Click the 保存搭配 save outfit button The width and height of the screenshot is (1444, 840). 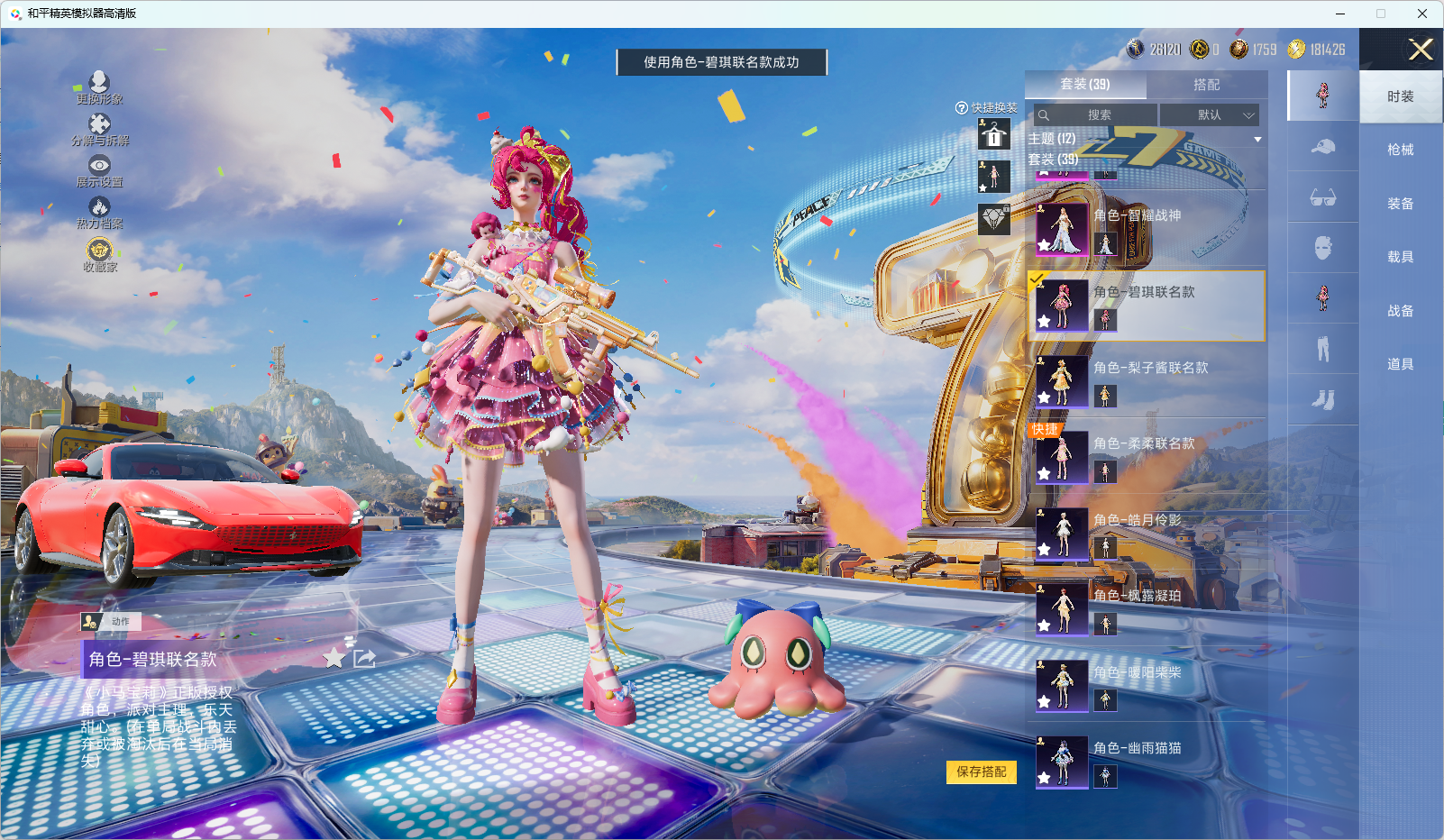[x=982, y=772]
